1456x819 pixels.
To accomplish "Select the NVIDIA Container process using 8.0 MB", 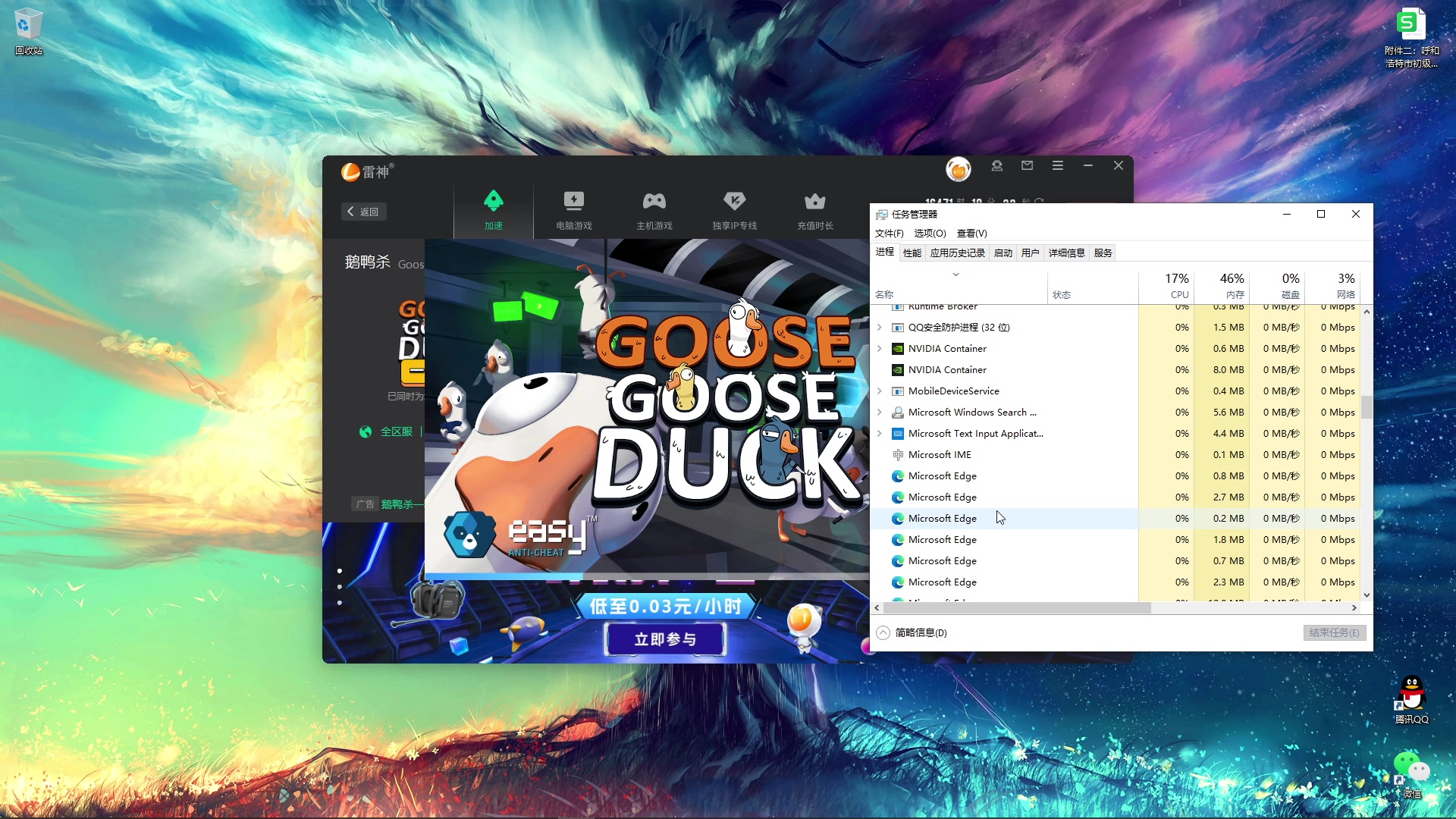I will (x=1116, y=370).
